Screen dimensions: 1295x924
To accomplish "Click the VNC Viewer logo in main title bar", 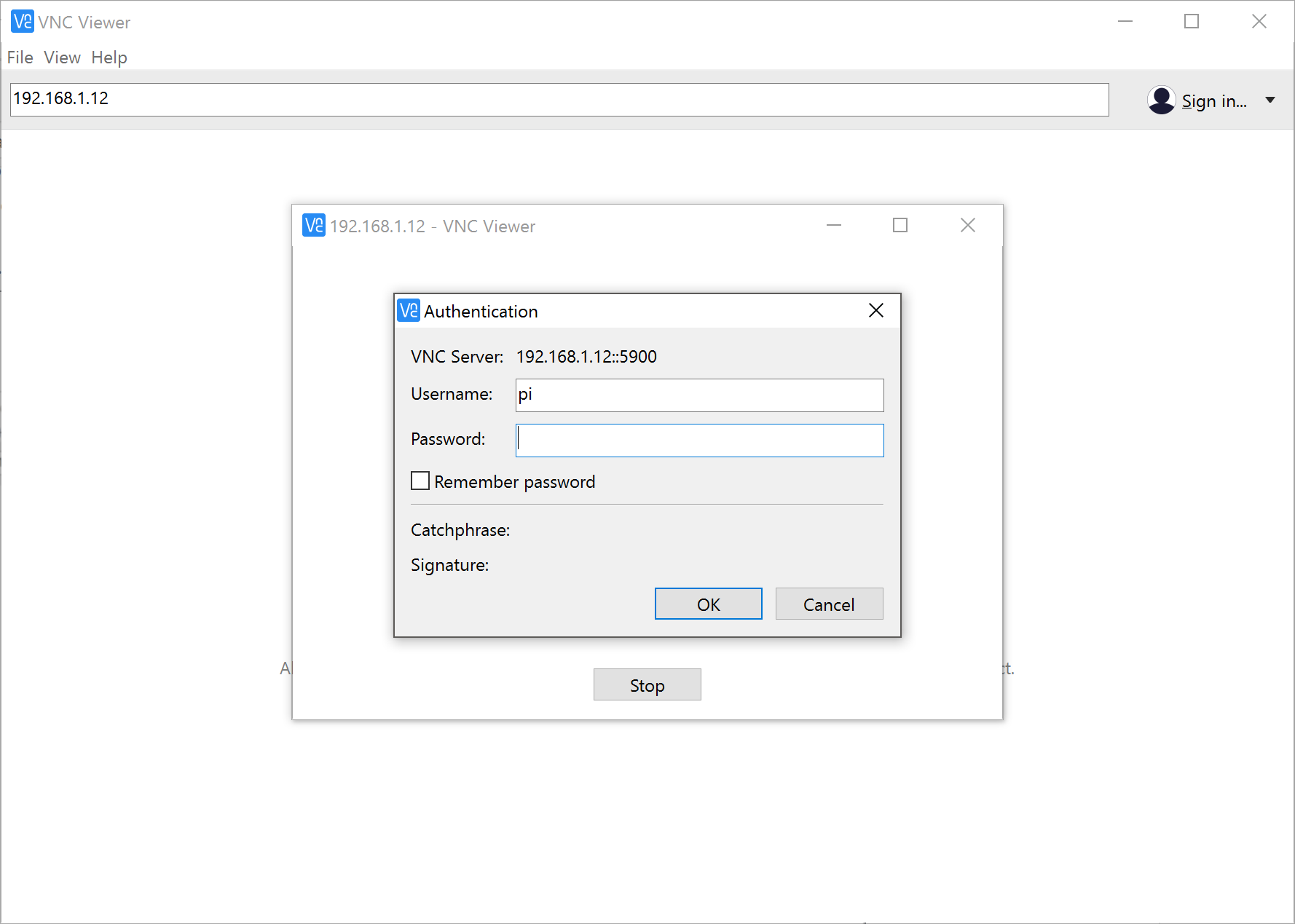I will point(23,22).
